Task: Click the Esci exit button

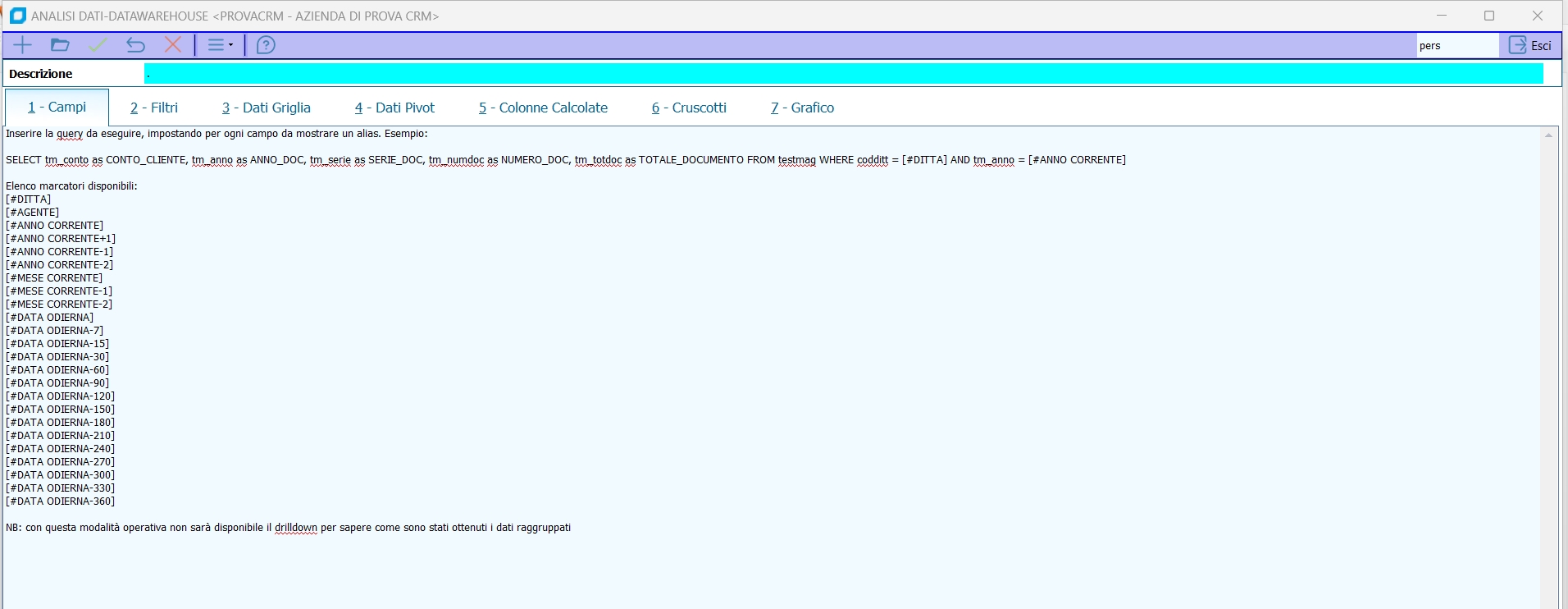Action: tap(1530, 45)
